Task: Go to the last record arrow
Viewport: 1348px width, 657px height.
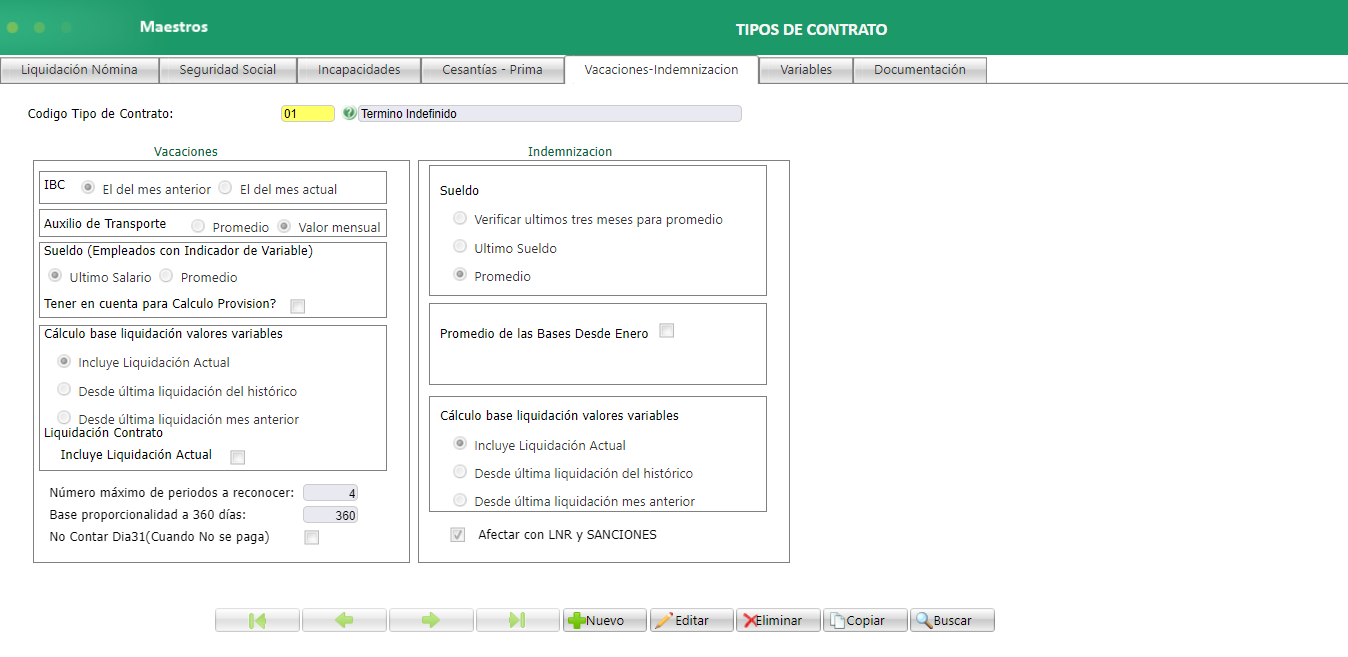Action: tap(518, 621)
